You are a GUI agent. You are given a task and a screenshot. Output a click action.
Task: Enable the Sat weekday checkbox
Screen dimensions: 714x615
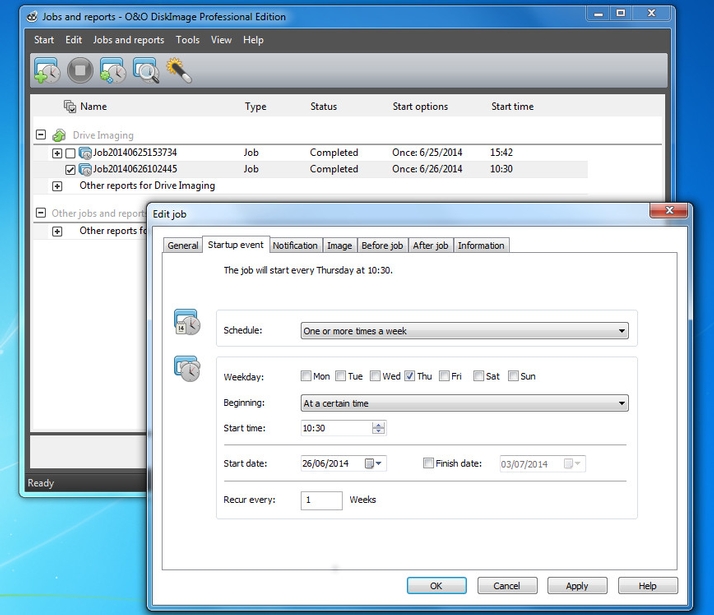[479, 376]
